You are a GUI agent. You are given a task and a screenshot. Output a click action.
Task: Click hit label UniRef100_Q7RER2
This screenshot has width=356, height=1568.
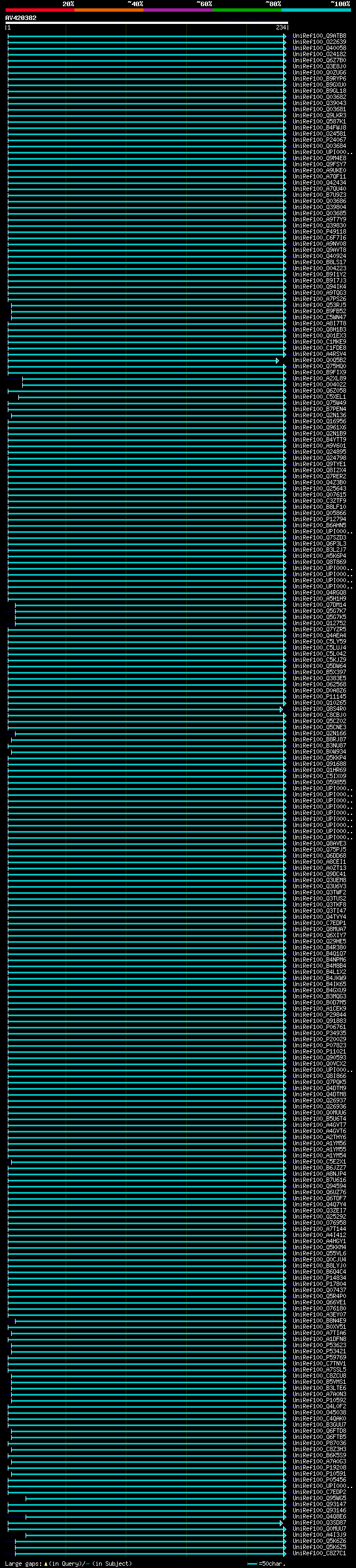(319, 476)
